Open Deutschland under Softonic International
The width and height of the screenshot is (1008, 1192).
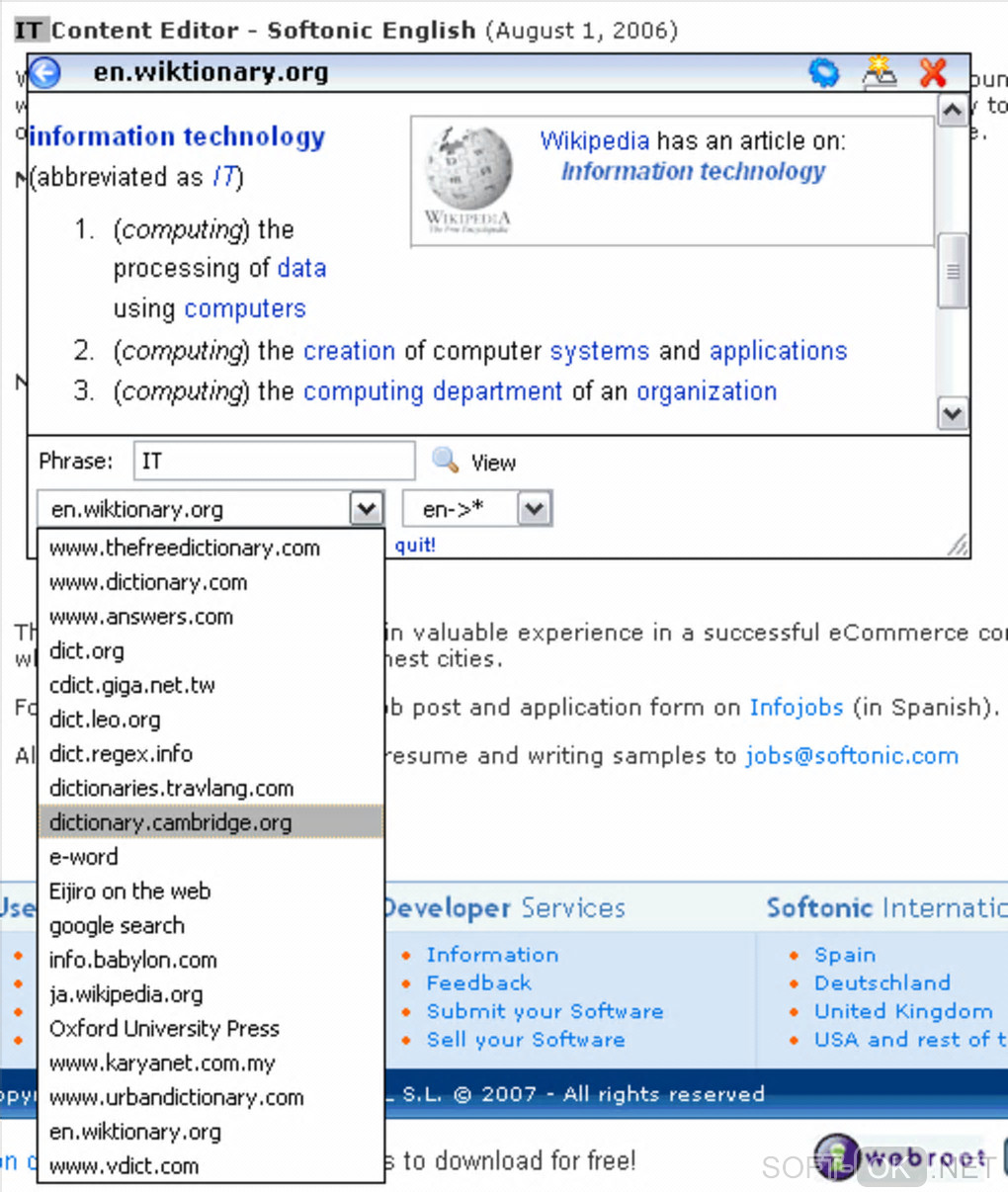(882, 982)
